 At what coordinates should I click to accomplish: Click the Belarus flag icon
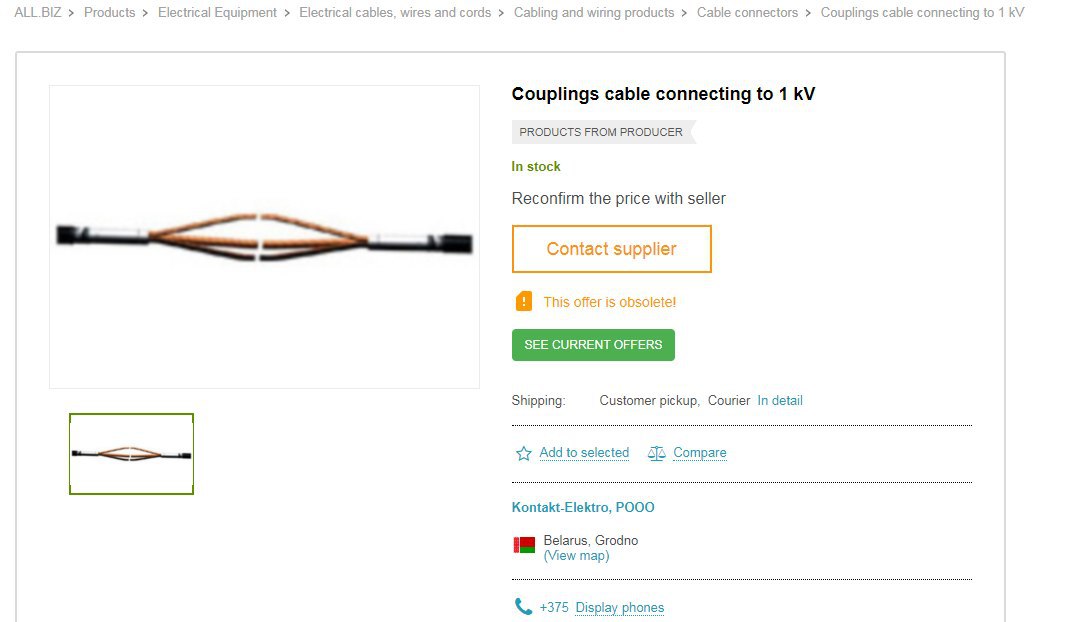tap(524, 545)
